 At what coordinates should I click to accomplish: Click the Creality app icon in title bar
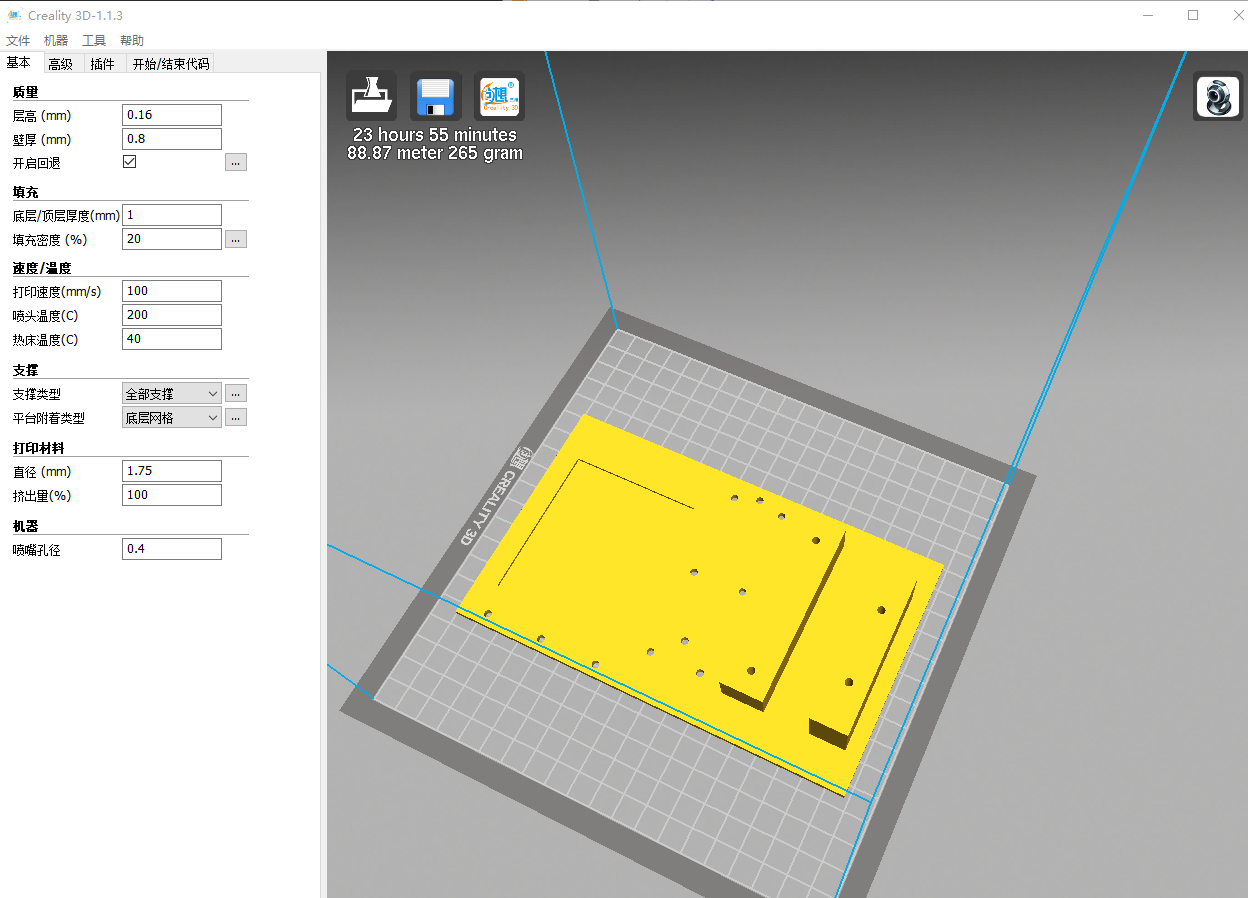(13, 16)
